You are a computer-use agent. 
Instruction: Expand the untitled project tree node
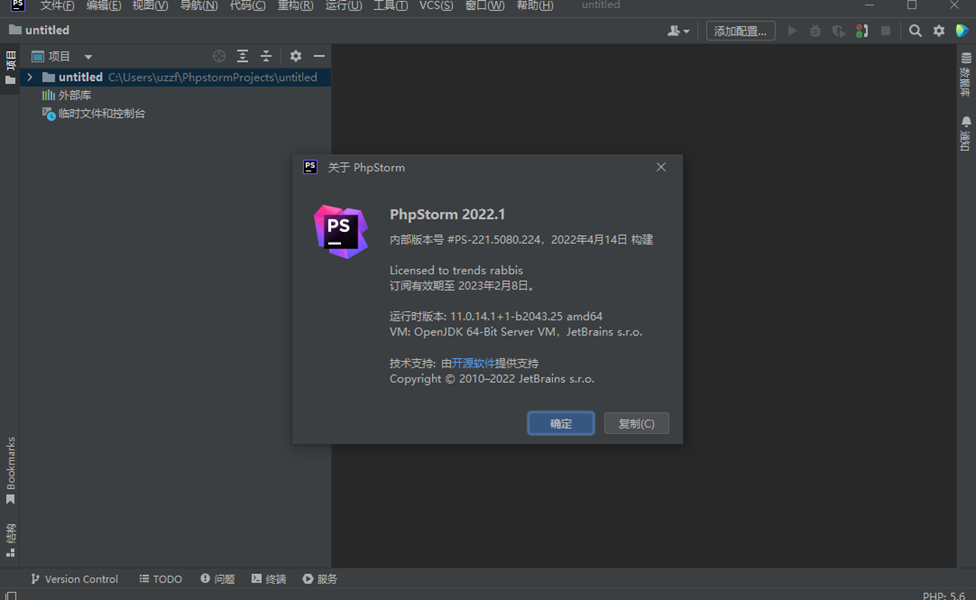(29, 77)
